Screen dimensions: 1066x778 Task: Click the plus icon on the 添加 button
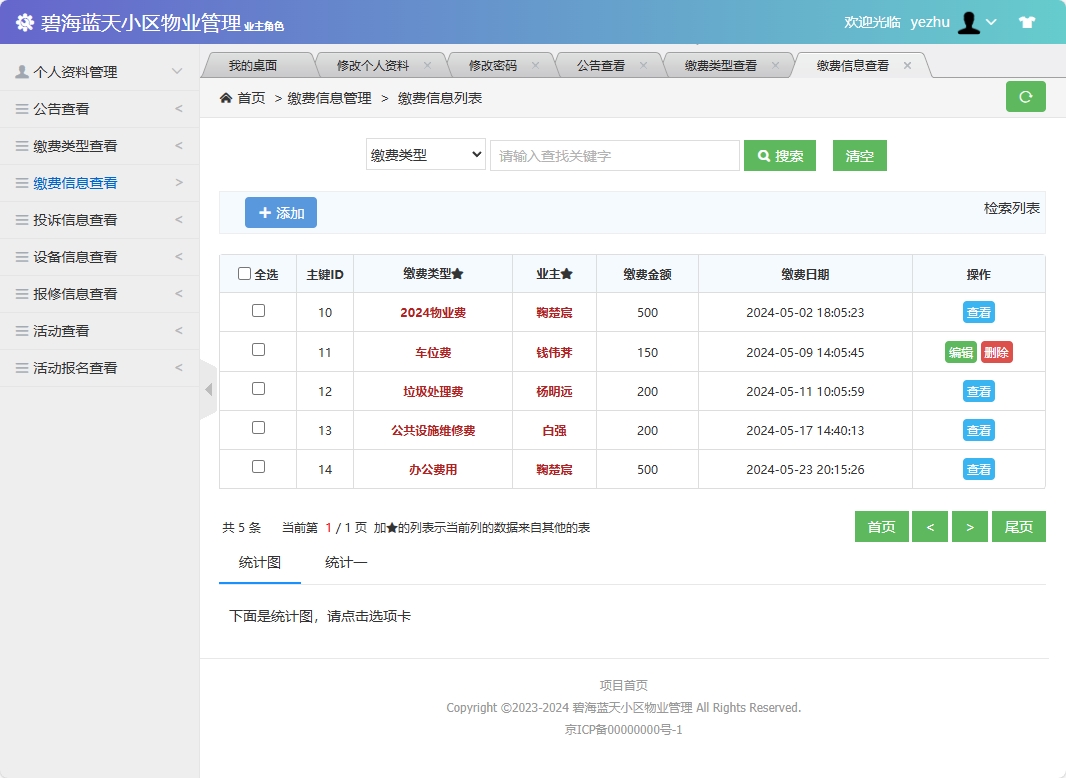(x=263, y=212)
